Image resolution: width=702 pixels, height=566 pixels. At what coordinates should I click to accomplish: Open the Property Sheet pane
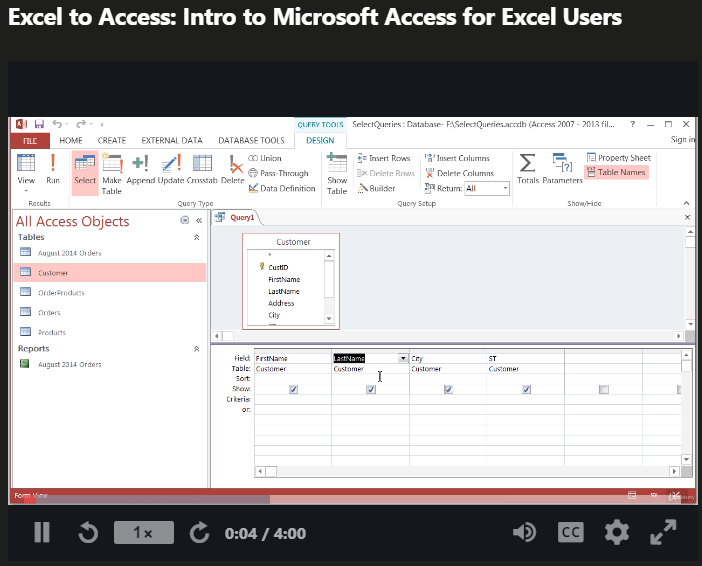pyautogui.click(x=619, y=158)
